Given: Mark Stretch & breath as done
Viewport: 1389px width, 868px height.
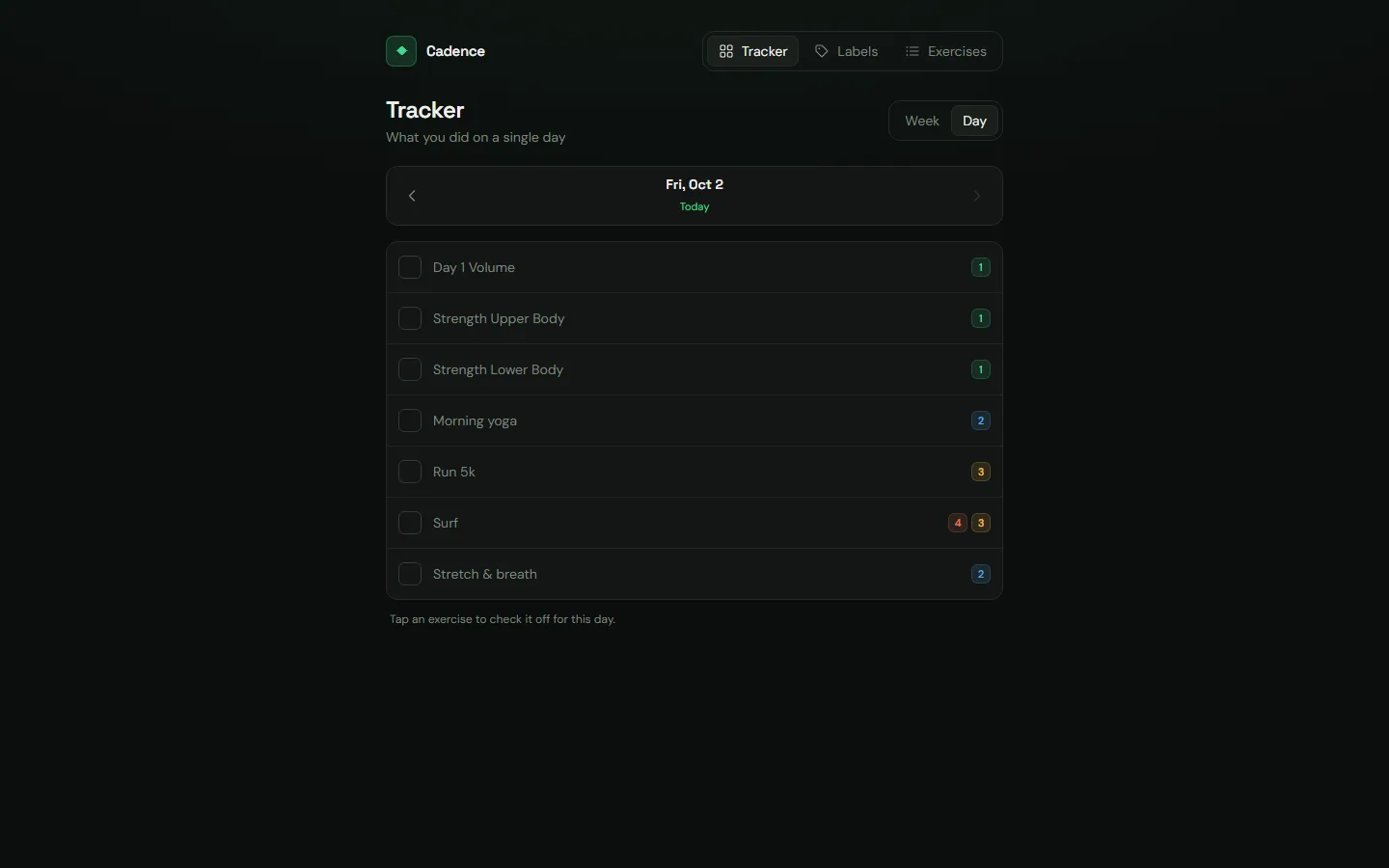Looking at the screenshot, I should coord(410,574).
